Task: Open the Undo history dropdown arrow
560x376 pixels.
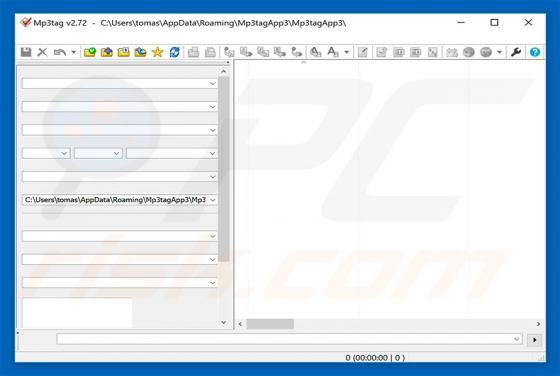Action: [x=73, y=52]
